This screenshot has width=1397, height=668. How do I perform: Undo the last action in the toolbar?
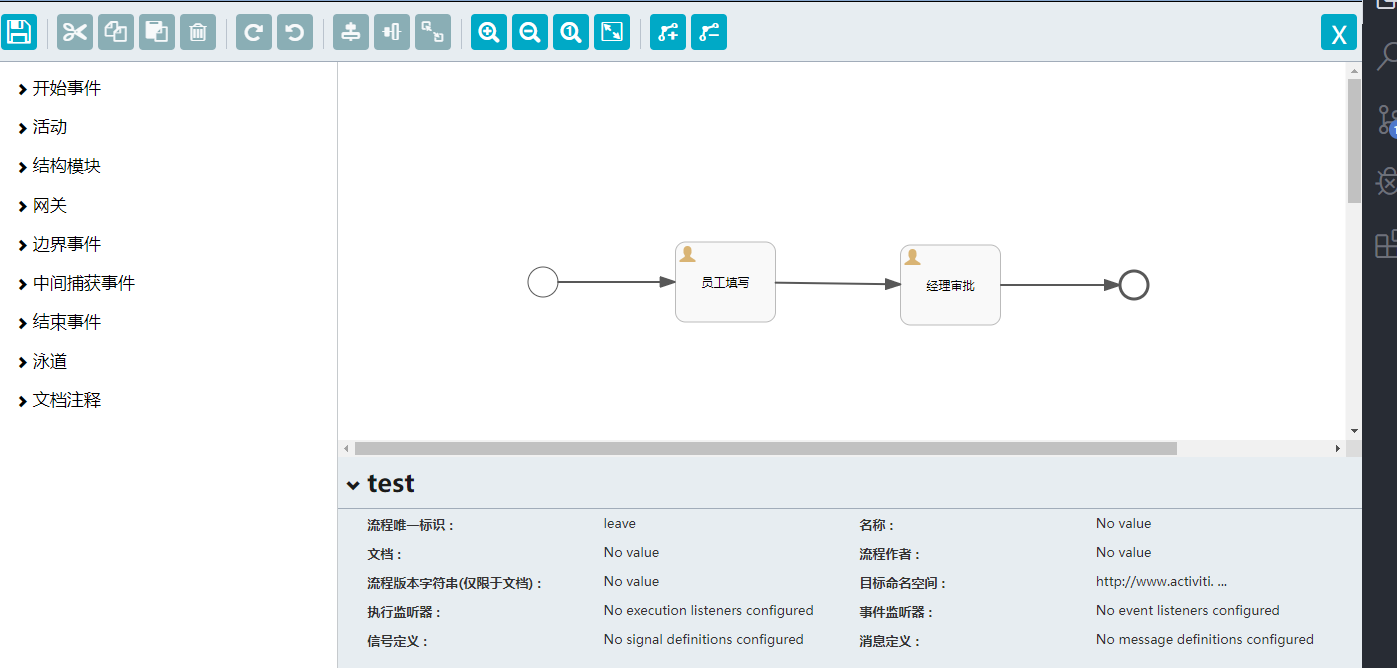point(295,32)
